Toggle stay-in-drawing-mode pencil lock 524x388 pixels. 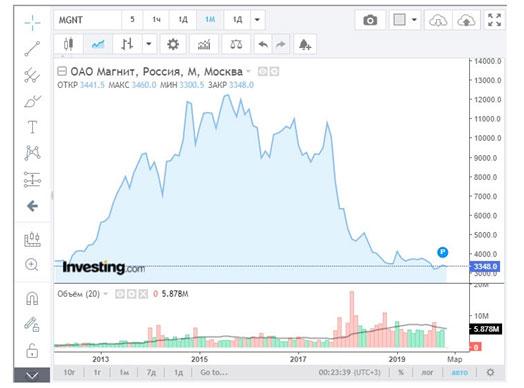click(x=32, y=325)
